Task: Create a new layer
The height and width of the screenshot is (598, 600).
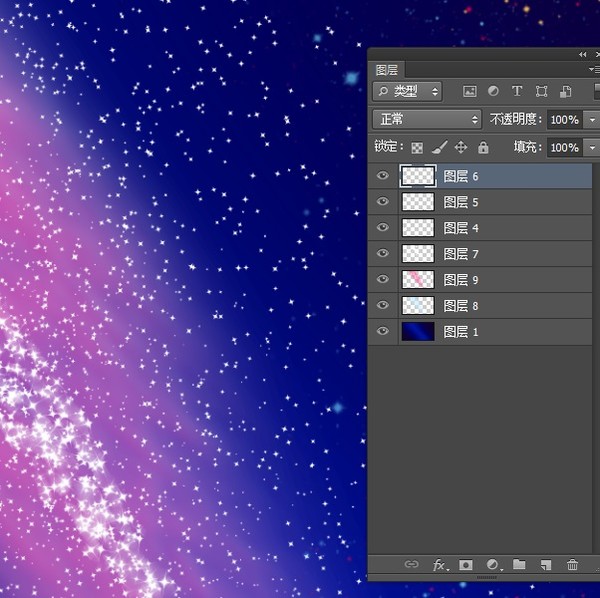Action: [x=546, y=565]
